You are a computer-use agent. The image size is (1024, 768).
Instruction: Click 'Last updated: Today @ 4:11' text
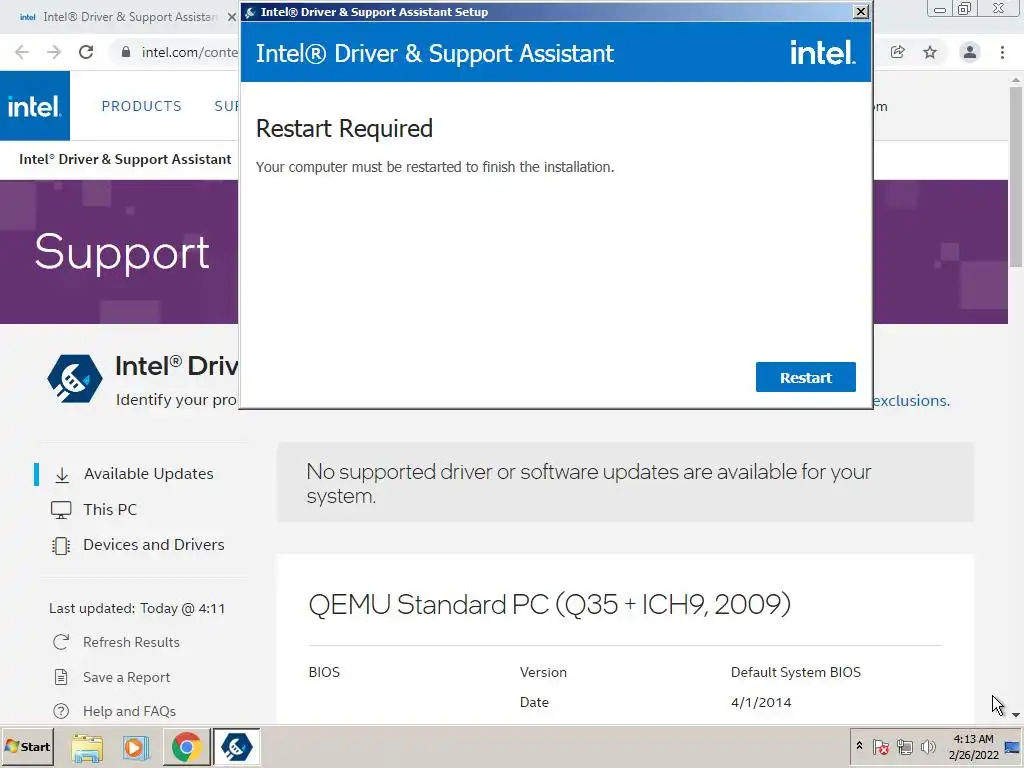click(137, 608)
